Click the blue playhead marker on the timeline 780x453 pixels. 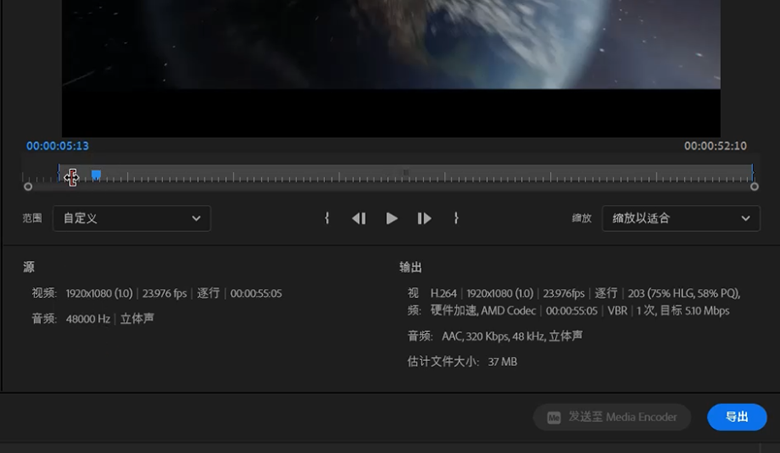point(96,175)
